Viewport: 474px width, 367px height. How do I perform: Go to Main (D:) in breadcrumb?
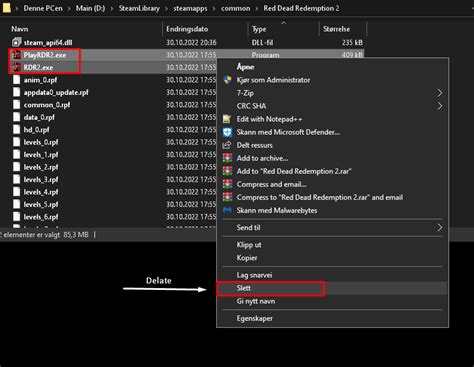[90, 8]
